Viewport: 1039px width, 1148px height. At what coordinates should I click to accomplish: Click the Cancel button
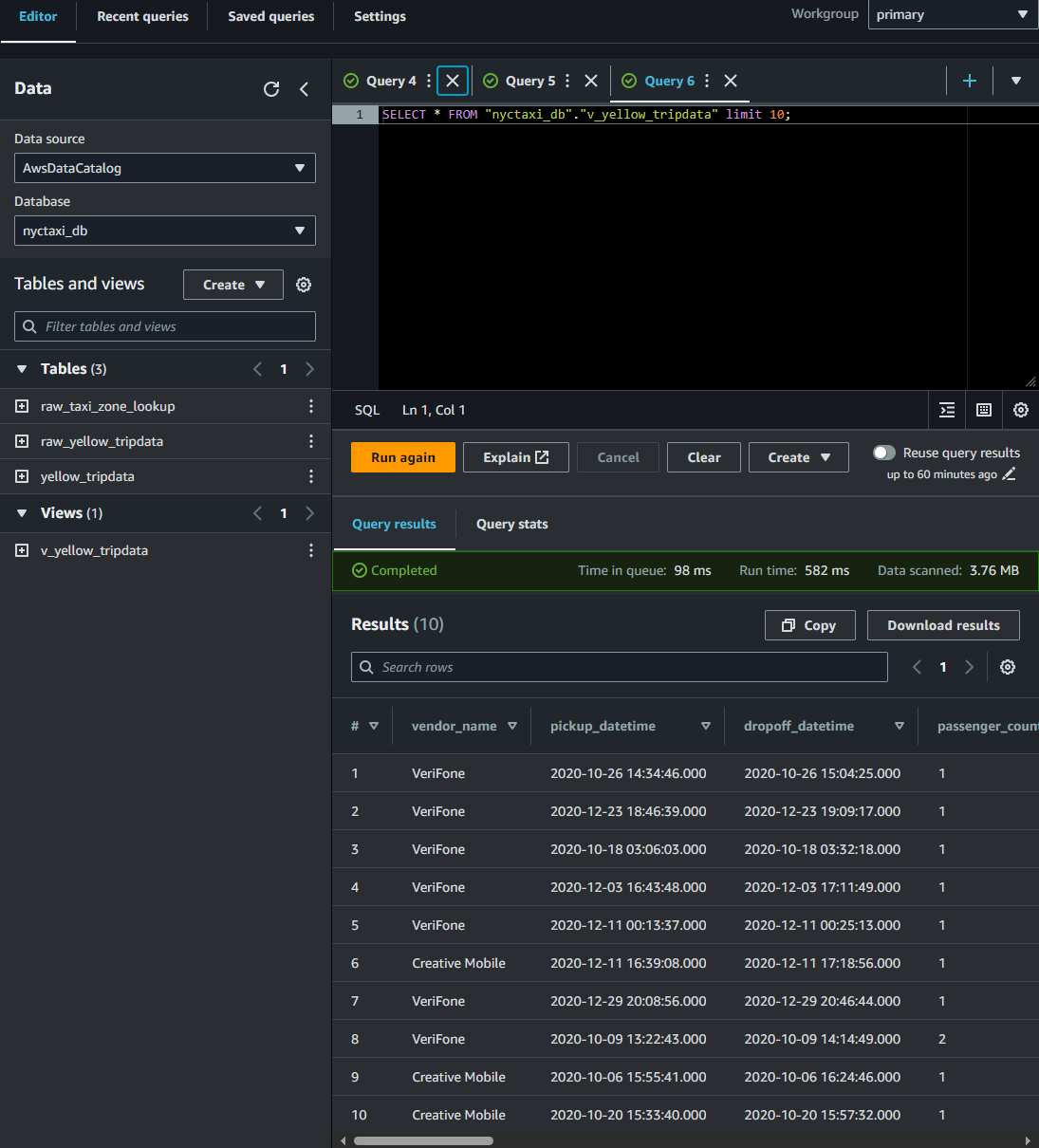pyautogui.click(x=618, y=457)
